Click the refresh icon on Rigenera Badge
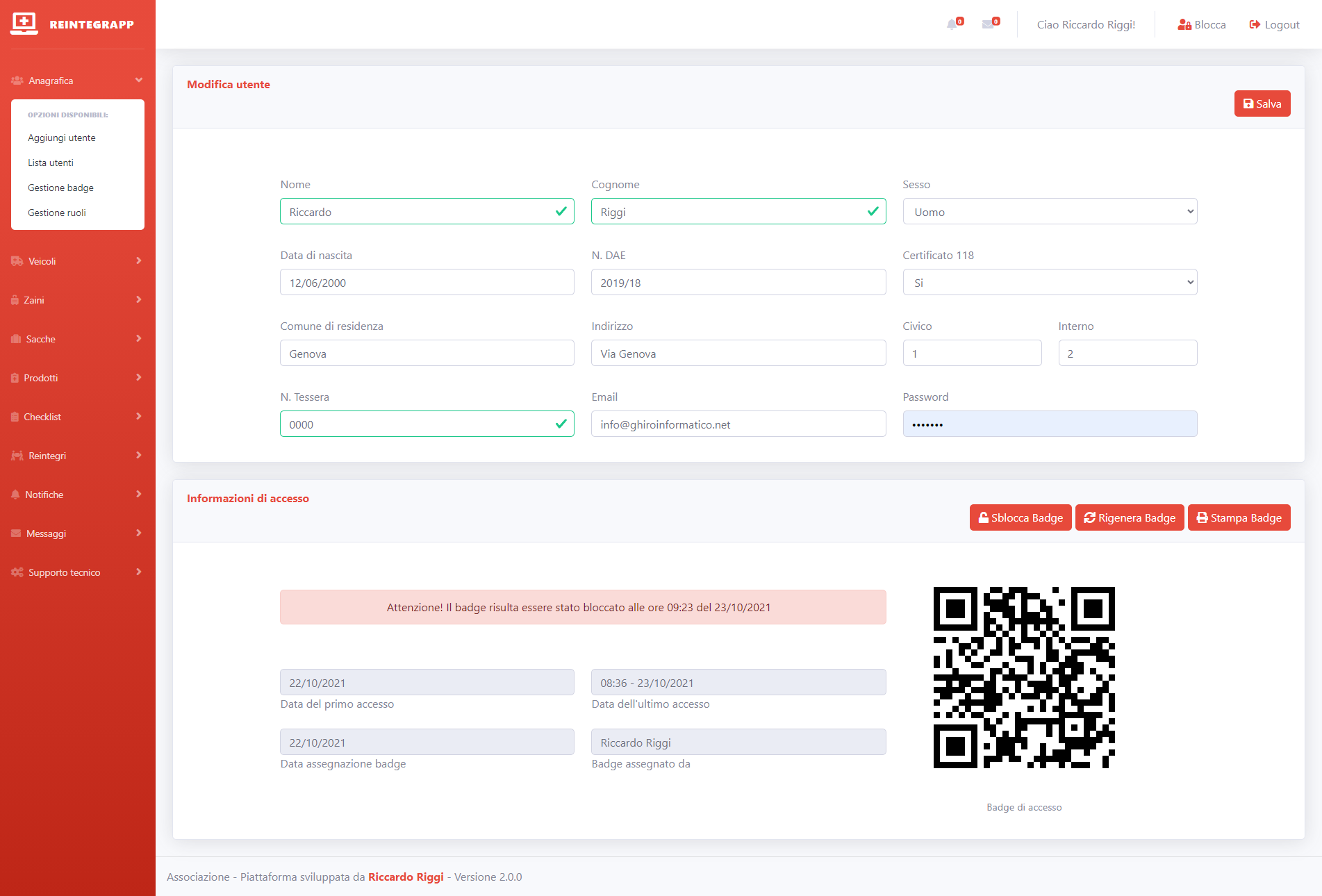 click(1090, 517)
